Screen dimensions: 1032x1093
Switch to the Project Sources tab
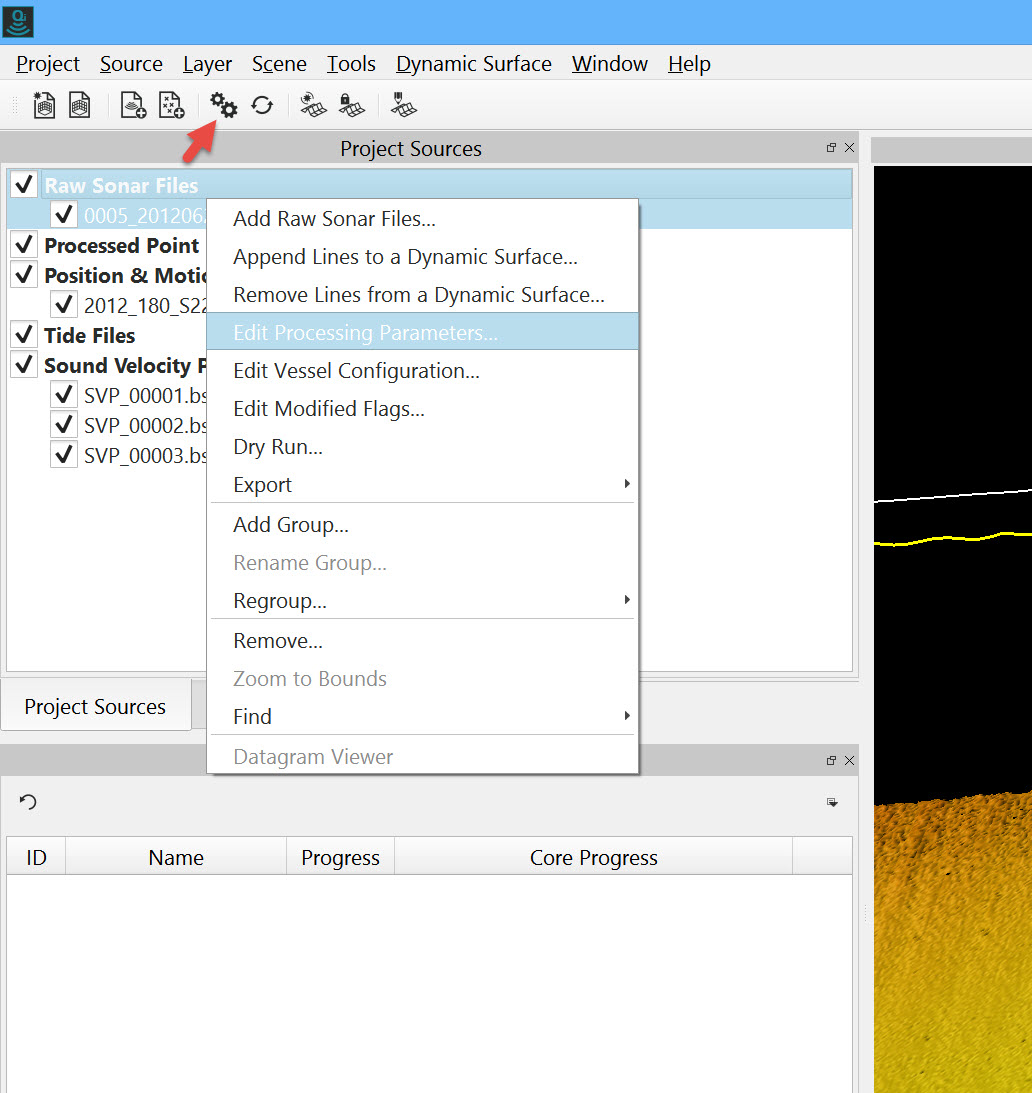tap(95, 707)
